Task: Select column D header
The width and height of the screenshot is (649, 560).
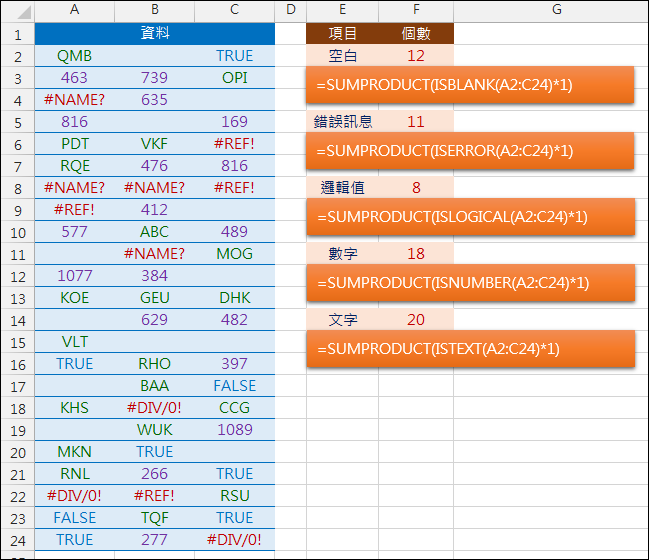Action: pyautogui.click(x=291, y=10)
